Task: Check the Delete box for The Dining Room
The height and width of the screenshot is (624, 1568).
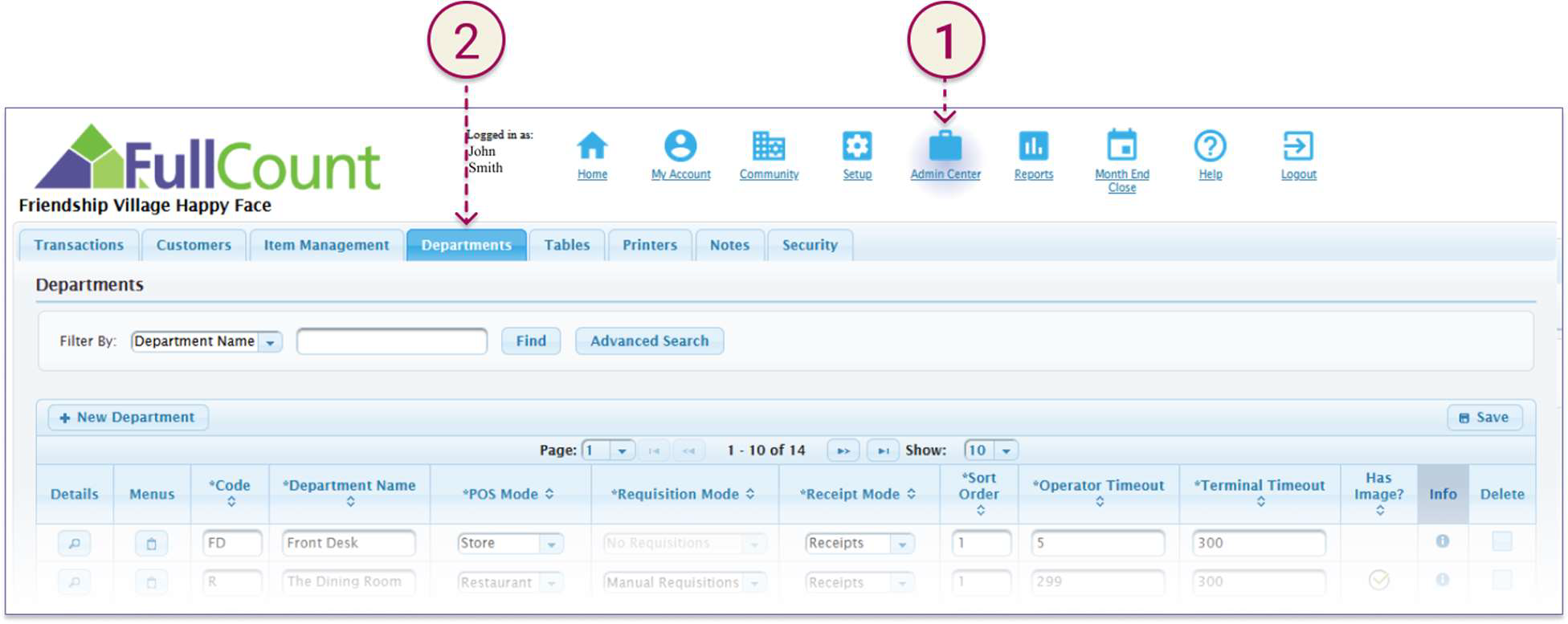Action: pyautogui.click(x=1501, y=580)
